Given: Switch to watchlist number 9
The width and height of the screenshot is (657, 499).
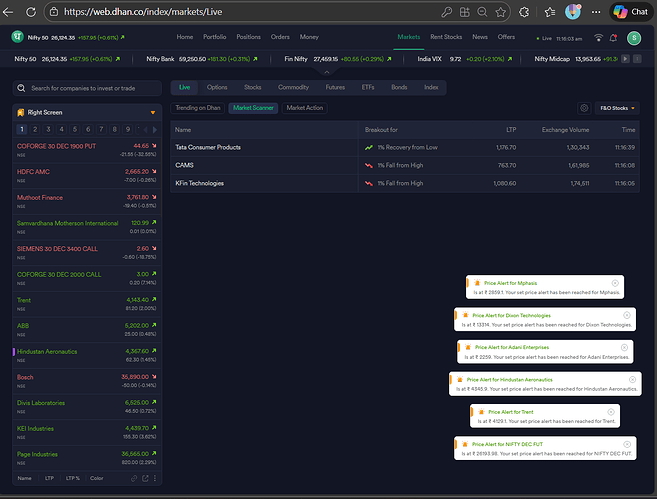Looking at the screenshot, I should click(x=127, y=129).
